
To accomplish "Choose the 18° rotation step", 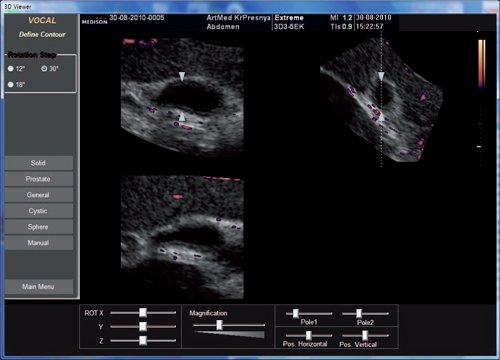I will (x=11, y=85).
